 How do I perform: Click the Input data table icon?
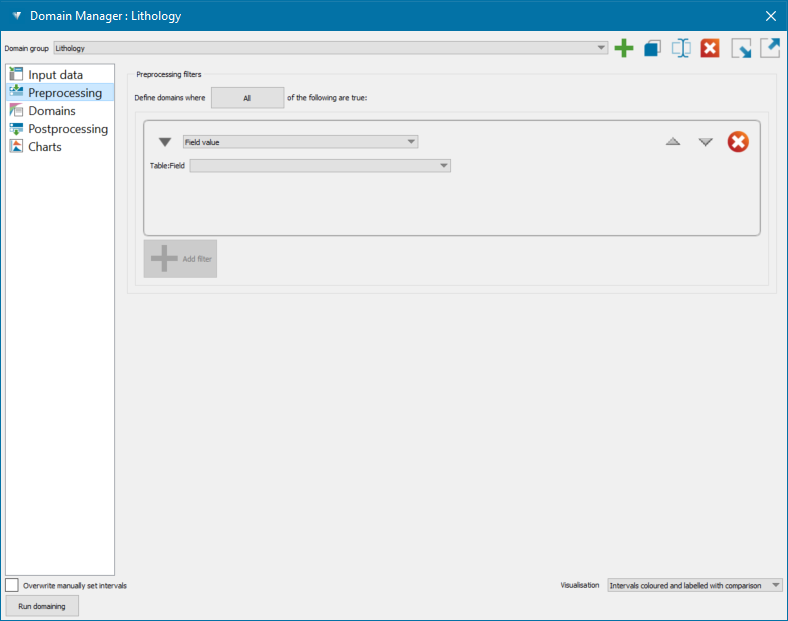[16, 74]
